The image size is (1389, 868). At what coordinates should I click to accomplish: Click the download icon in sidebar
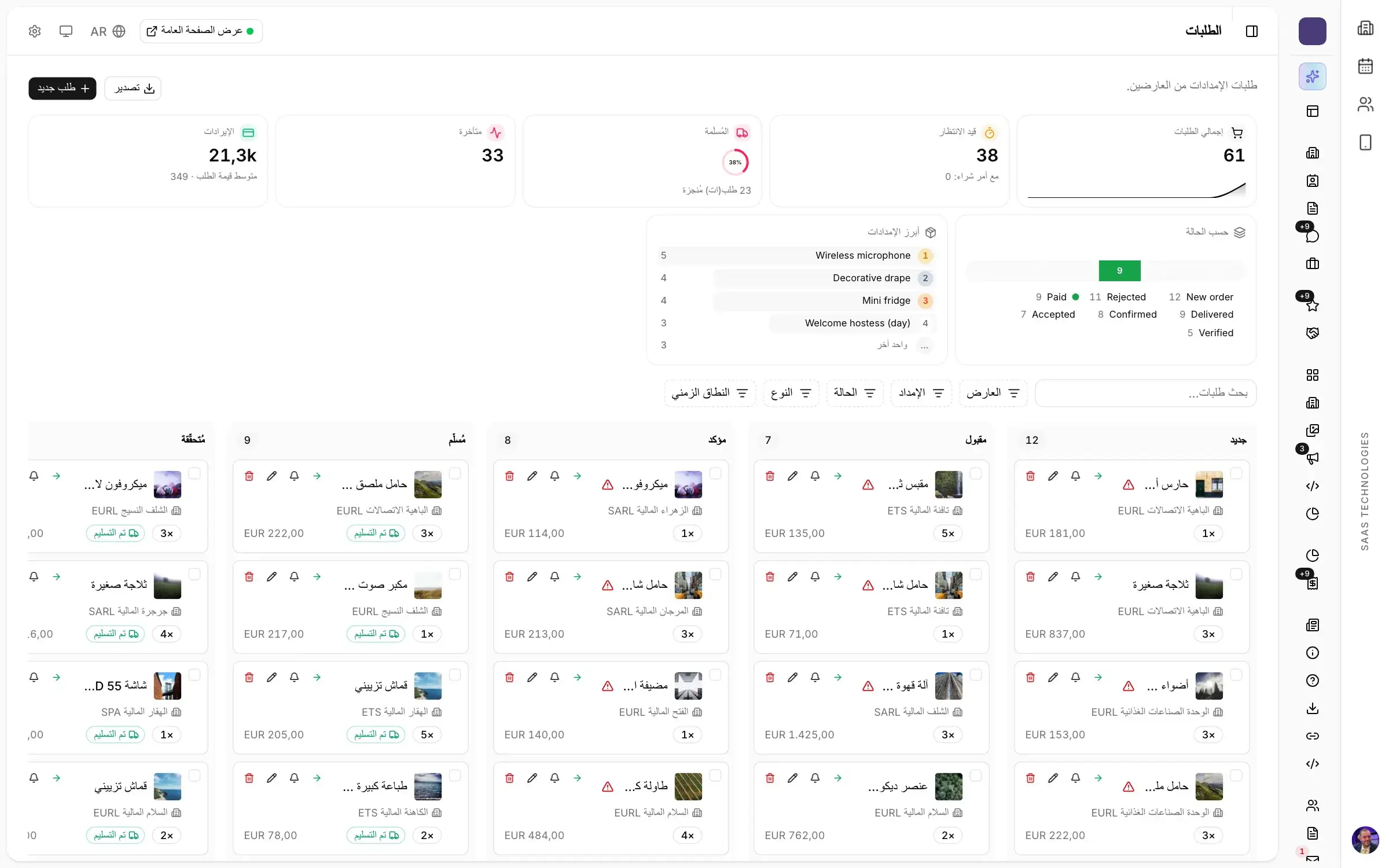click(1313, 708)
